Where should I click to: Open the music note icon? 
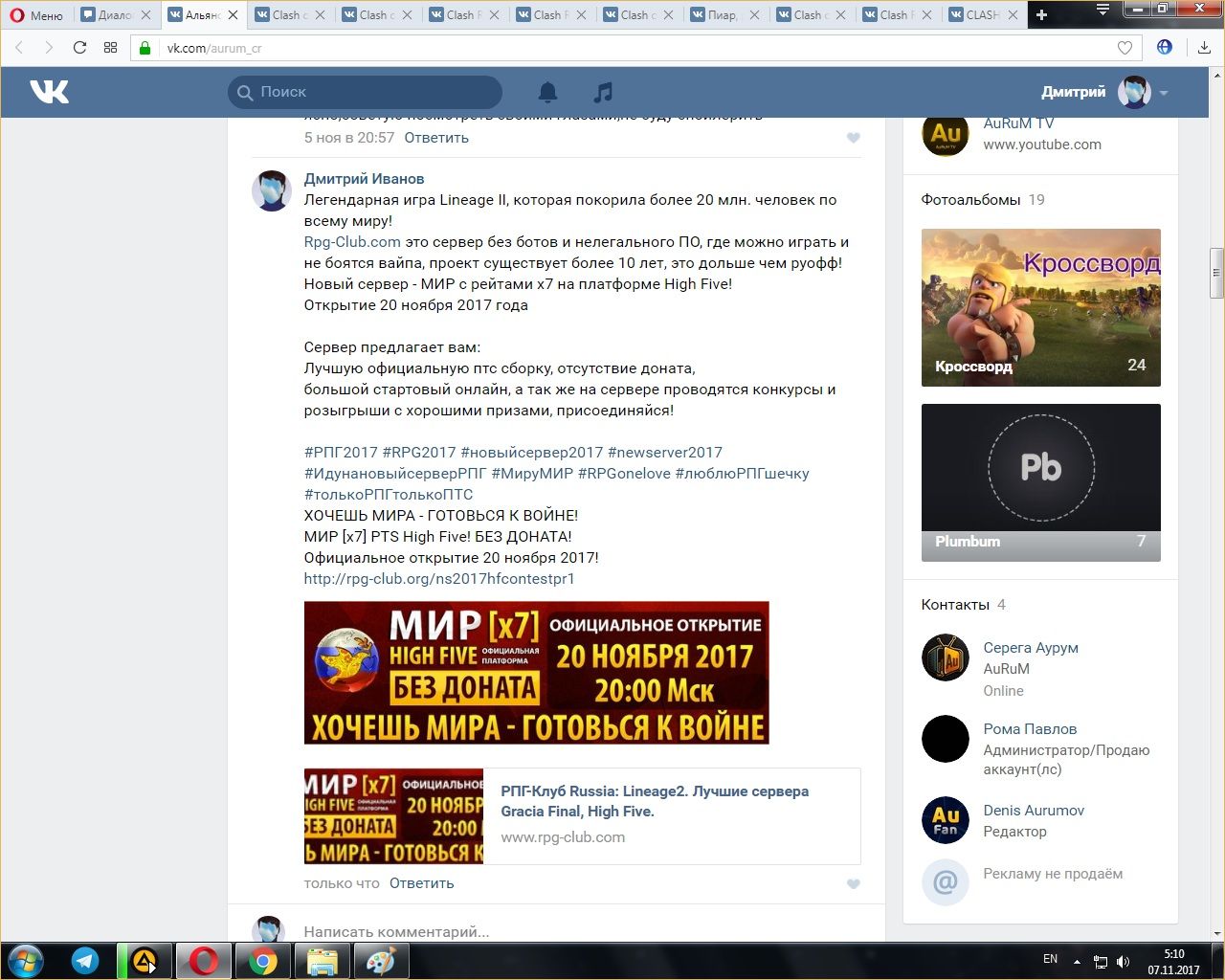click(x=602, y=92)
